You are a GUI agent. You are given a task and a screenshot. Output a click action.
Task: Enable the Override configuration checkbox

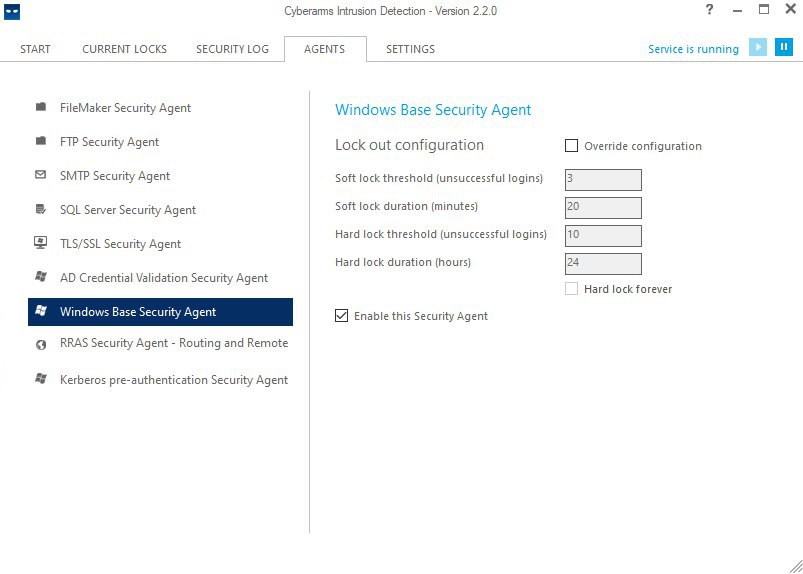click(x=571, y=145)
